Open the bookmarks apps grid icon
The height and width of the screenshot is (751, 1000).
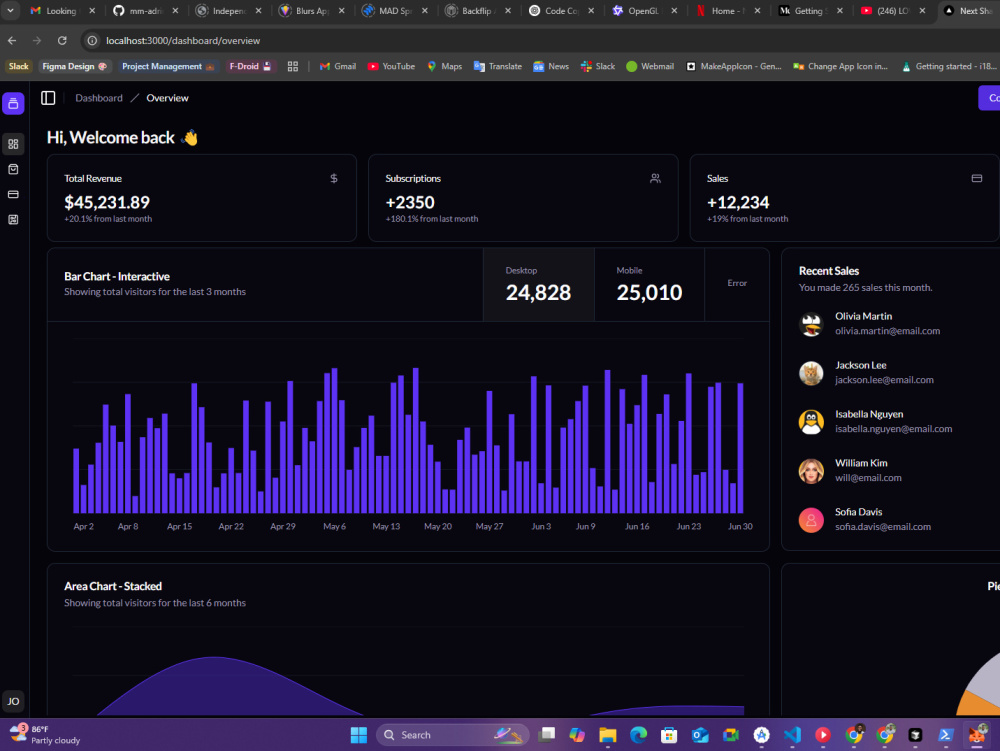point(293,66)
